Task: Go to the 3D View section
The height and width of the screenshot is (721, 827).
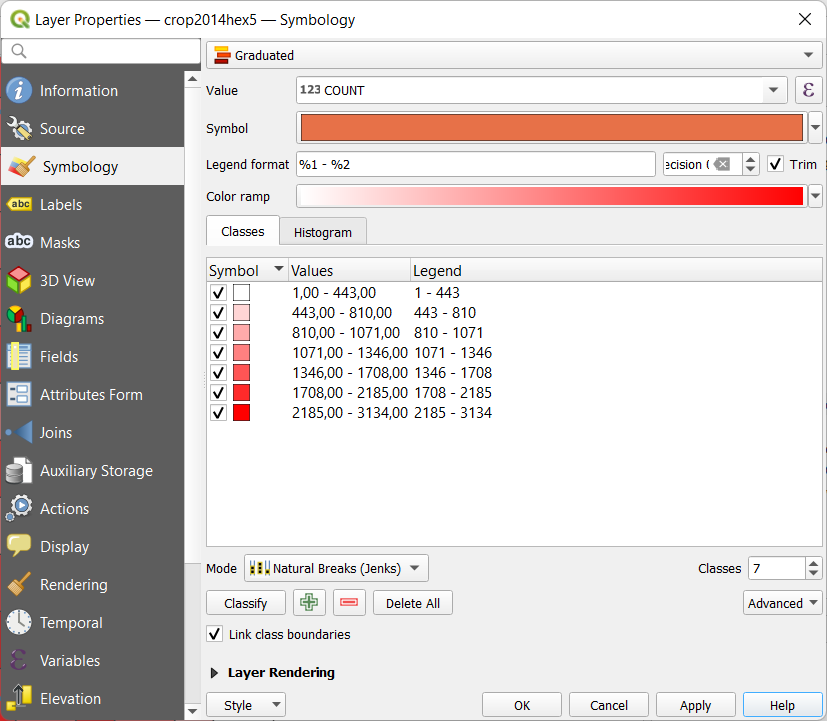Action: [x=67, y=281]
